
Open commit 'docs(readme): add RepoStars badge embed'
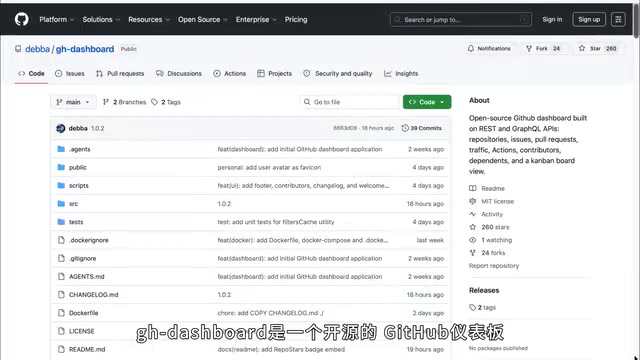click(x=281, y=349)
